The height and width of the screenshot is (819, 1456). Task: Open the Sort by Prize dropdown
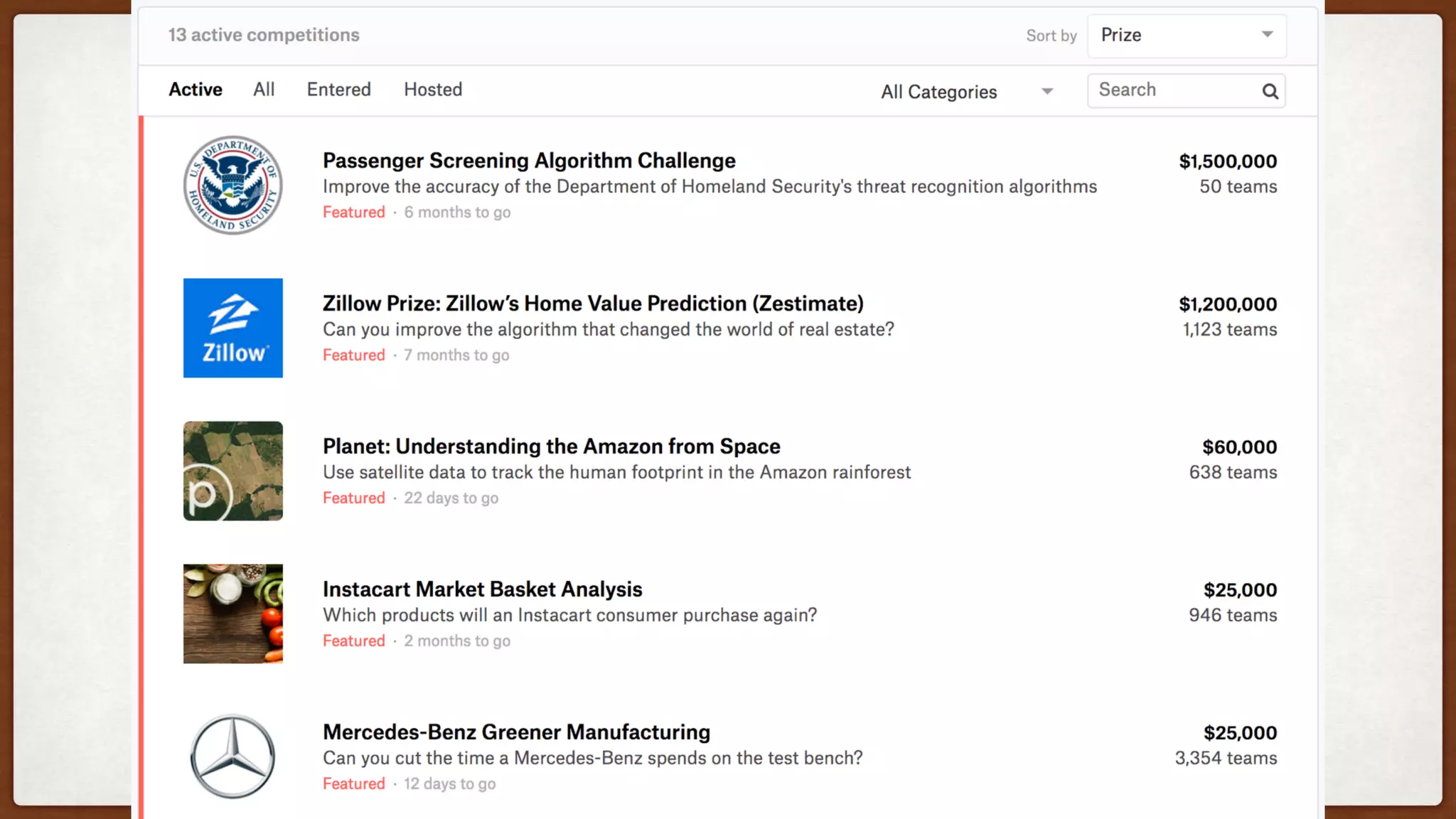[1186, 35]
